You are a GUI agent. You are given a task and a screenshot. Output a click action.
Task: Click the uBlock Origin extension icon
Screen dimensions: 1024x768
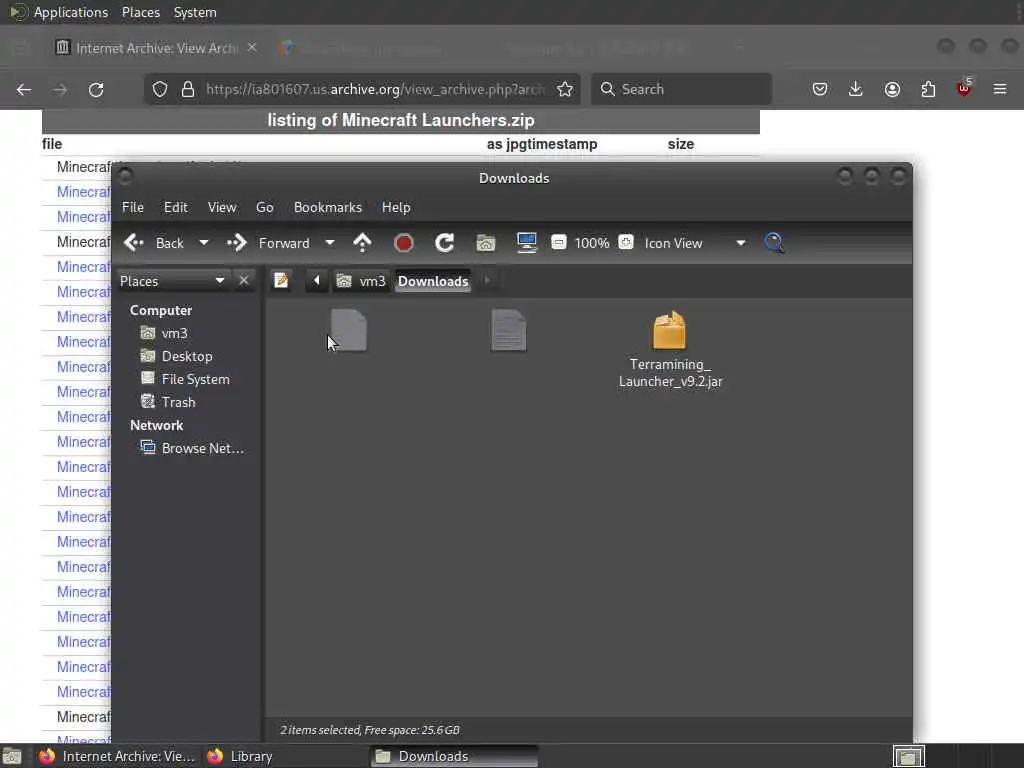tap(964, 88)
